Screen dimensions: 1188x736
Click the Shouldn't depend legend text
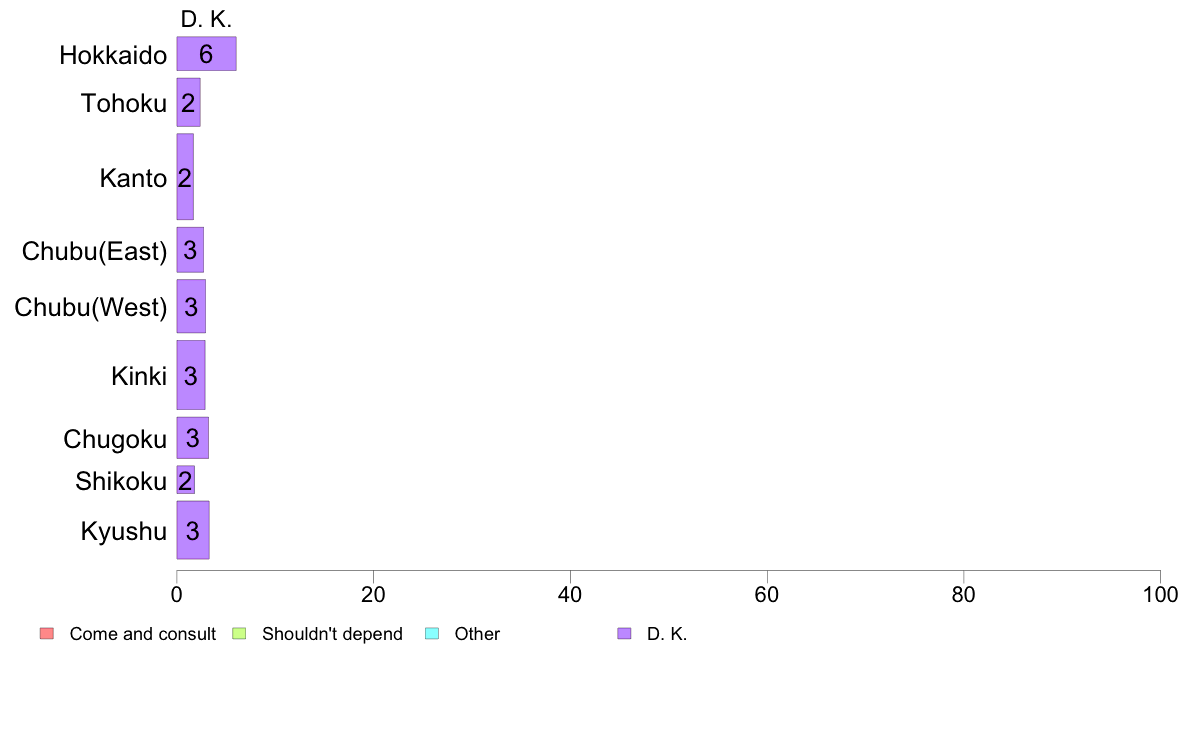333,634
